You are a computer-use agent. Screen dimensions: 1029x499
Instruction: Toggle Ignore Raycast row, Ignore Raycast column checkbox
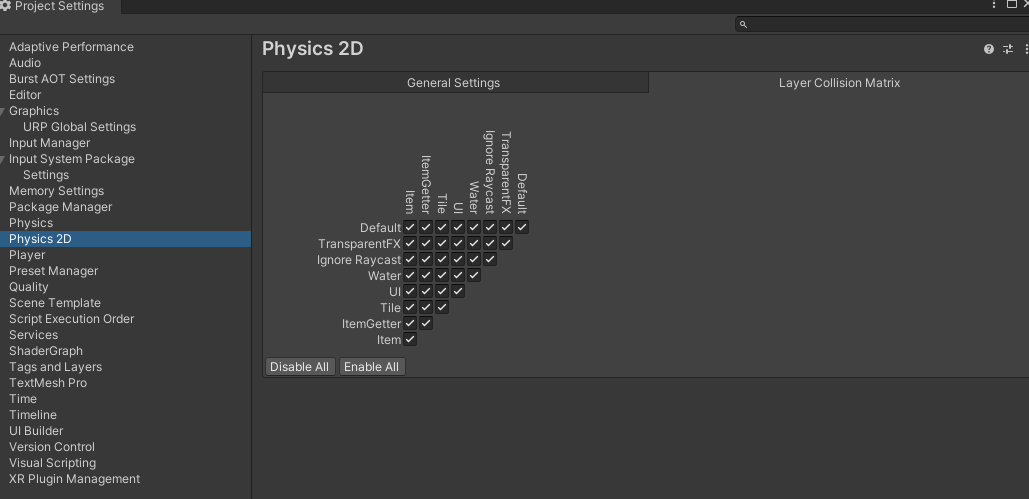tap(490, 259)
